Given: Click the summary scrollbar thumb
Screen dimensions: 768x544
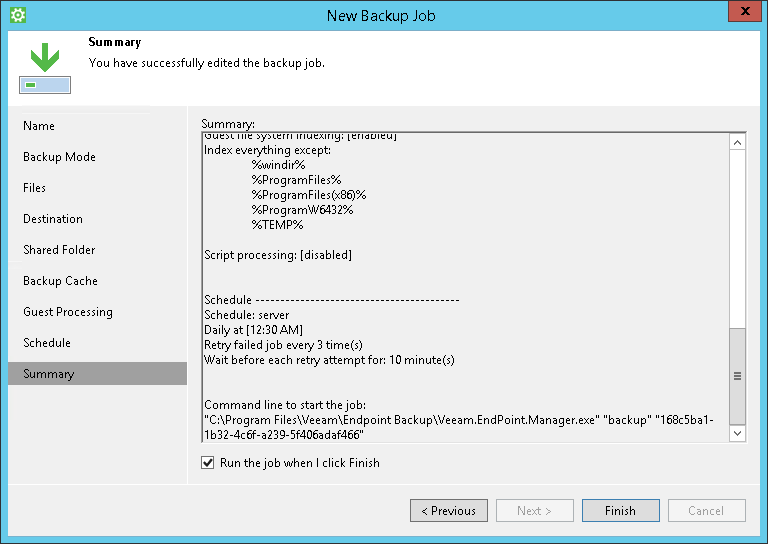Looking at the screenshot, I should 738,374.
